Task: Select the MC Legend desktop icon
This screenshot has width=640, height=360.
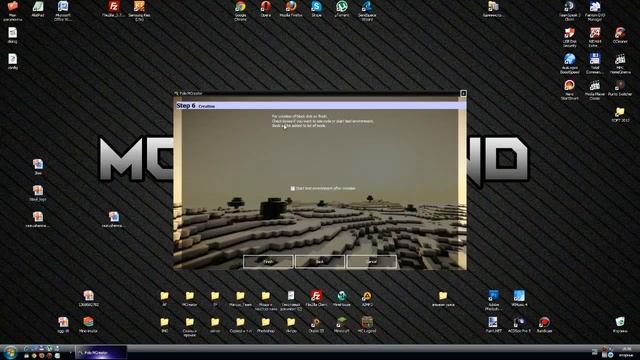Action: point(367,325)
